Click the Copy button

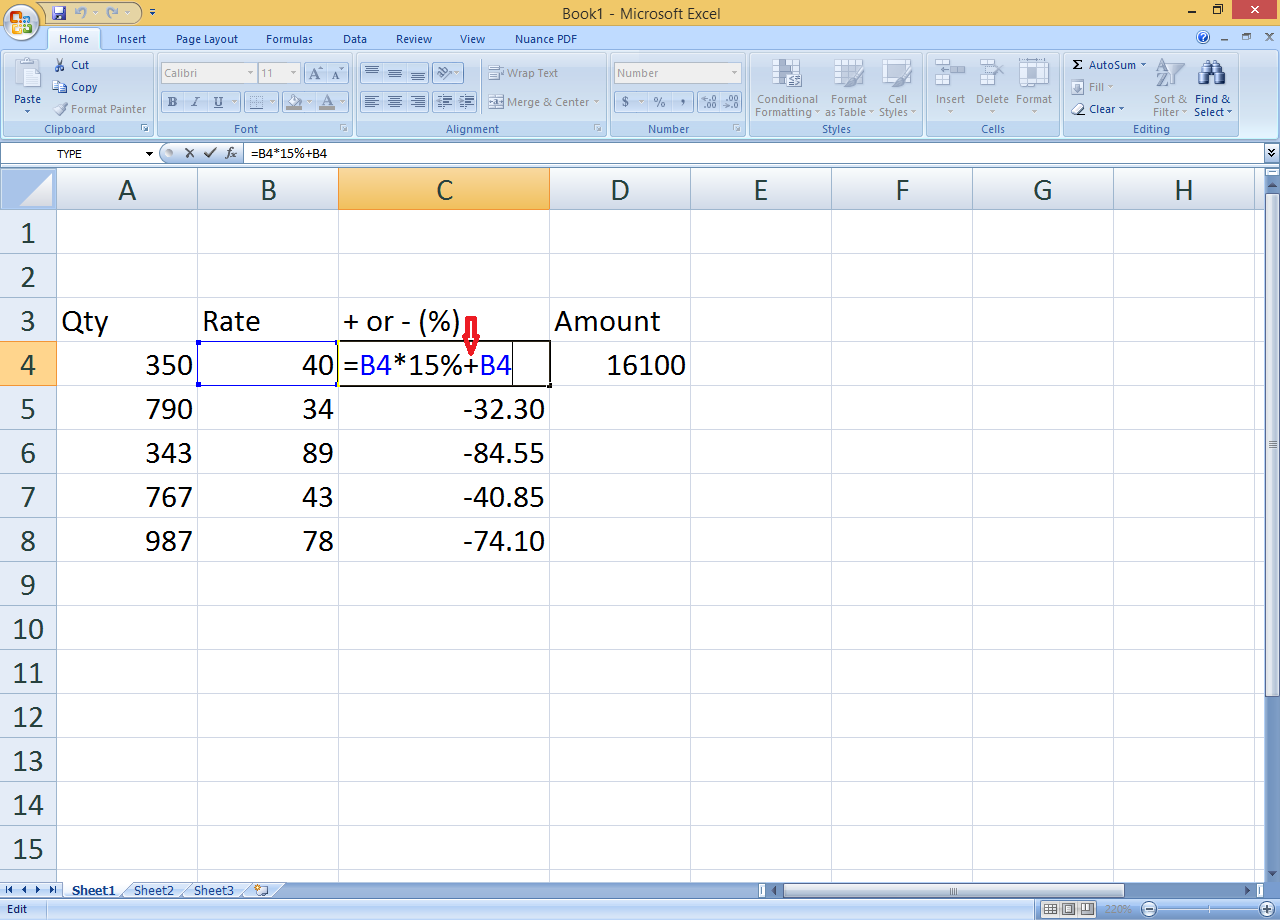[76, 87]
